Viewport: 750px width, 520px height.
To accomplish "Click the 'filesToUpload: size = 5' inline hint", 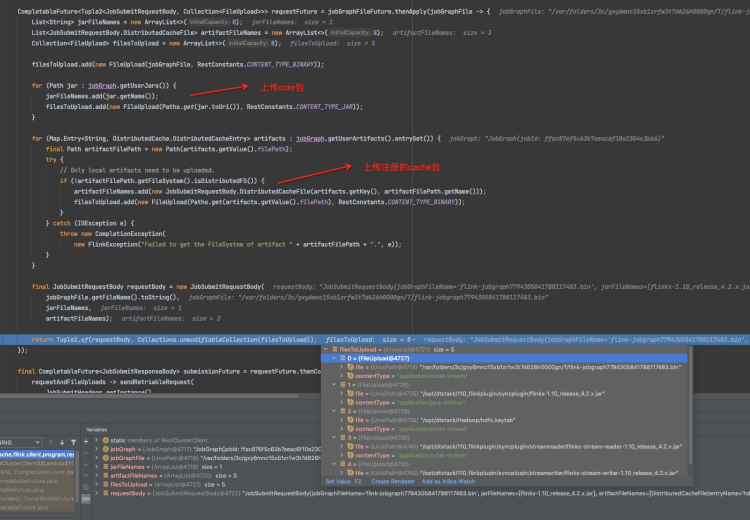I will pos(369,340).
